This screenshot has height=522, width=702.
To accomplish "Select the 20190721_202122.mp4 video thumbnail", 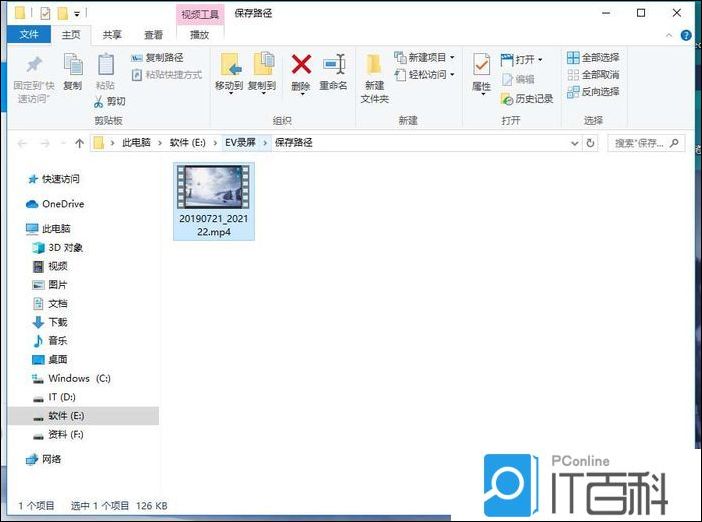I will pos(214,187).
